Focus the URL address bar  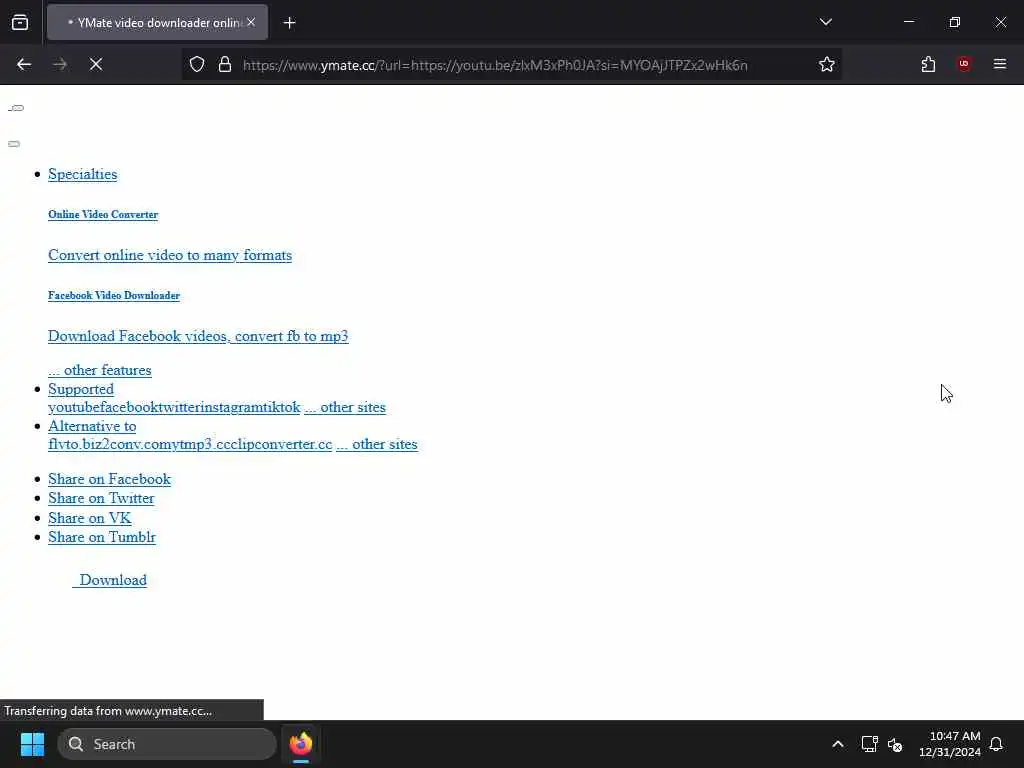click(495, 65)
